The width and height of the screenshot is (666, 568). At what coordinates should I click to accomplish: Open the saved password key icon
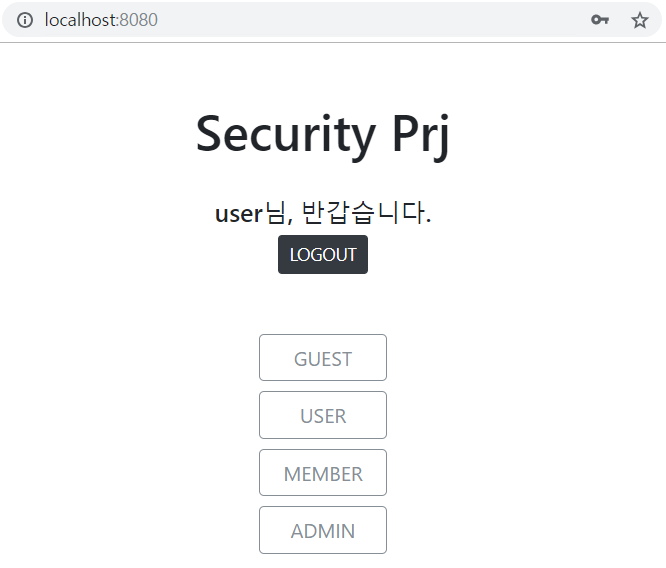pos(600,20)
